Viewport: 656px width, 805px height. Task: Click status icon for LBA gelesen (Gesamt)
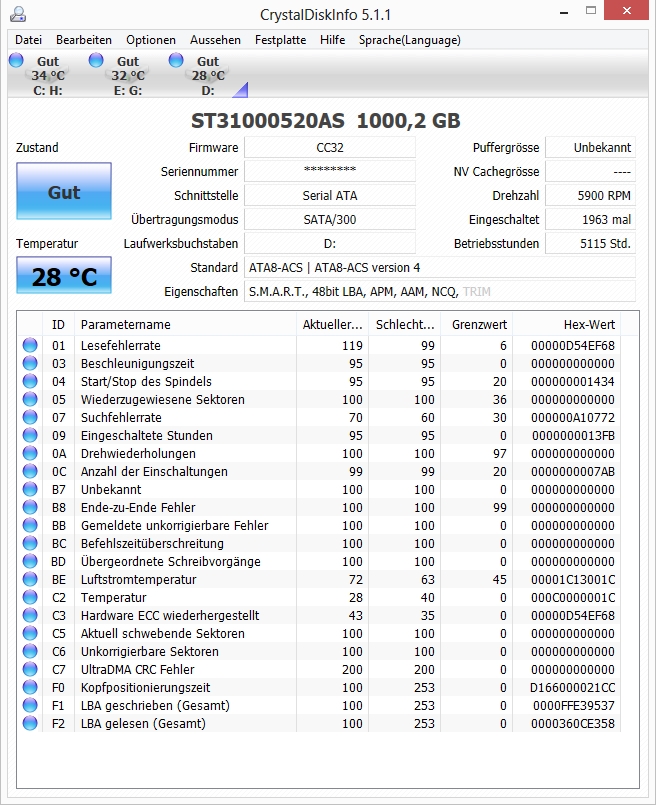(30, 723)
